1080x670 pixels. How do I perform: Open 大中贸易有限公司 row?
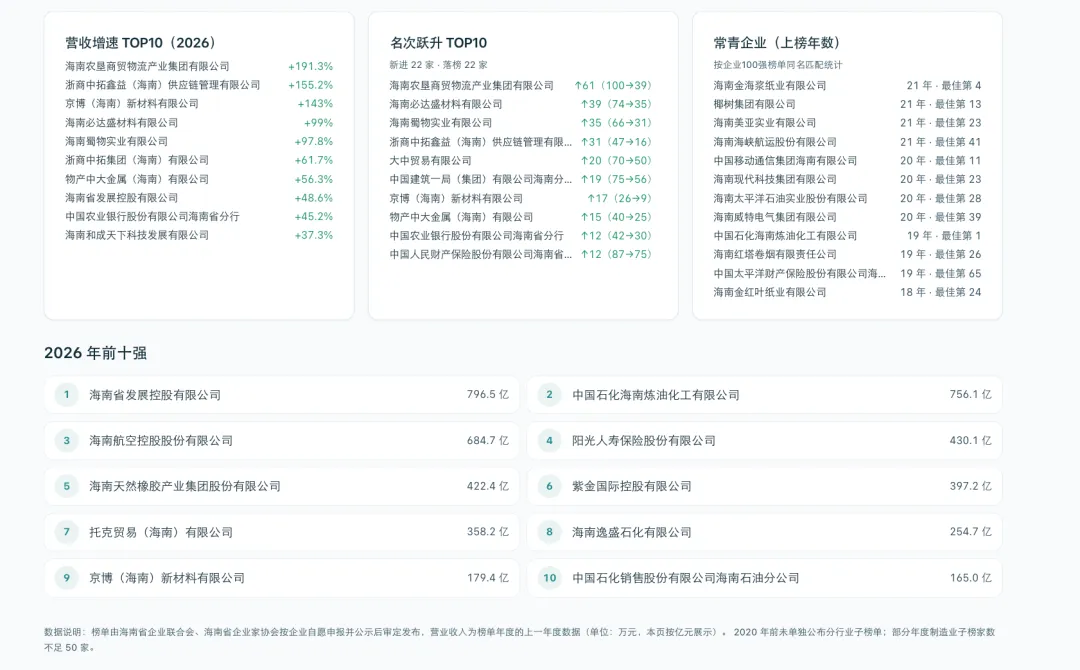520,160
